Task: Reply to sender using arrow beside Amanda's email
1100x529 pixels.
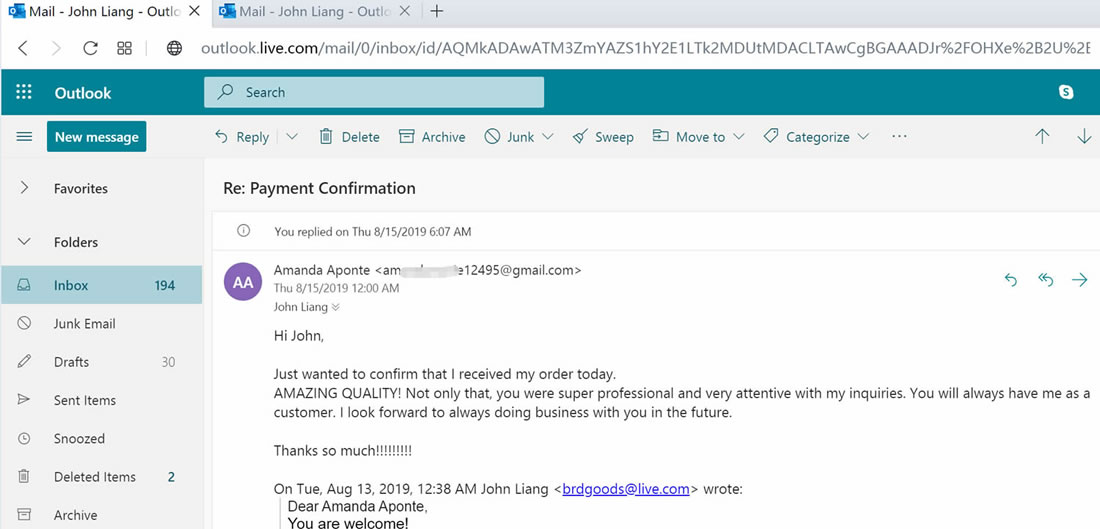Action: [1011, 281]
